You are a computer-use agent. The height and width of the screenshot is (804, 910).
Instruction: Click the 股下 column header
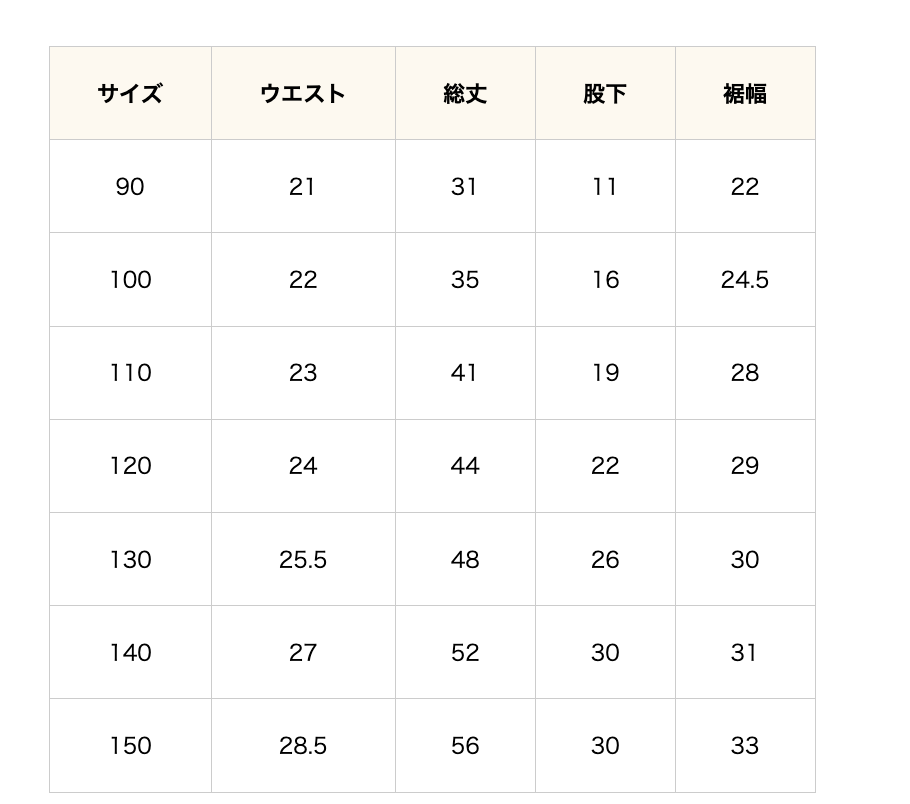click(605, 94)
